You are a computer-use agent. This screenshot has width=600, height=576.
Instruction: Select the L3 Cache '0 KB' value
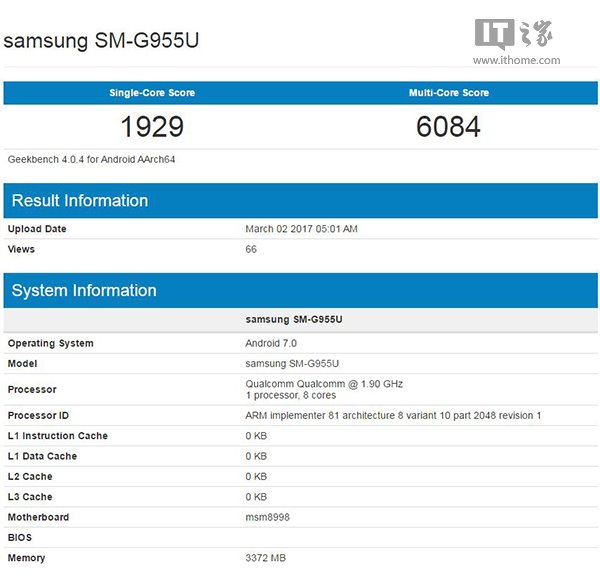tap(256, 497)
